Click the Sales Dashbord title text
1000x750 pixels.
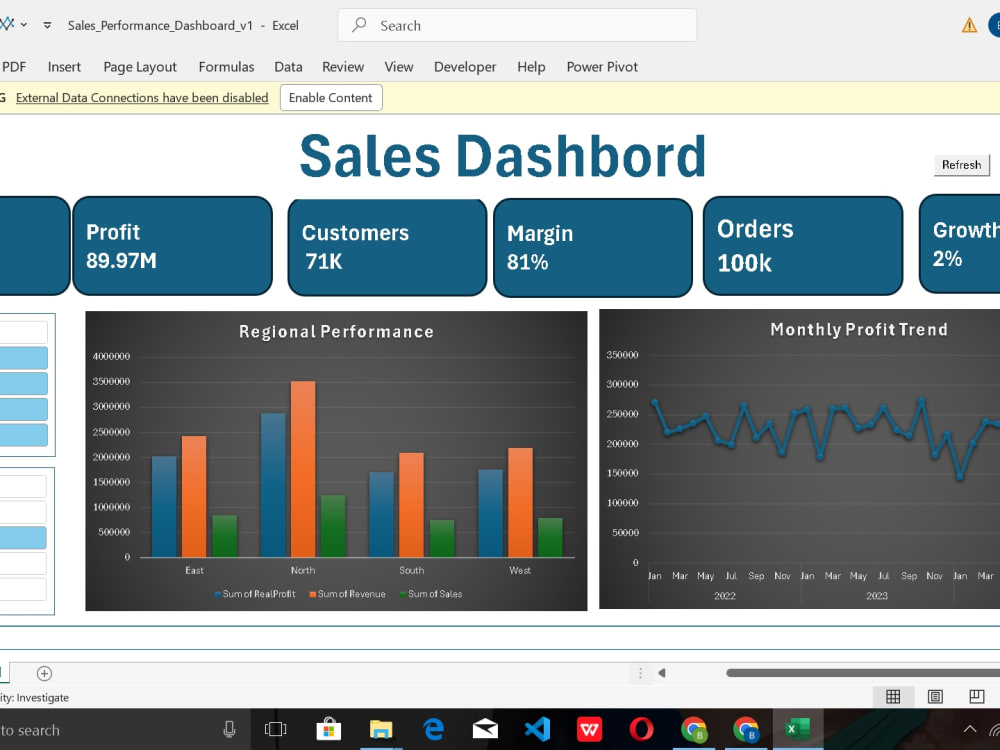tap(503, 156)
